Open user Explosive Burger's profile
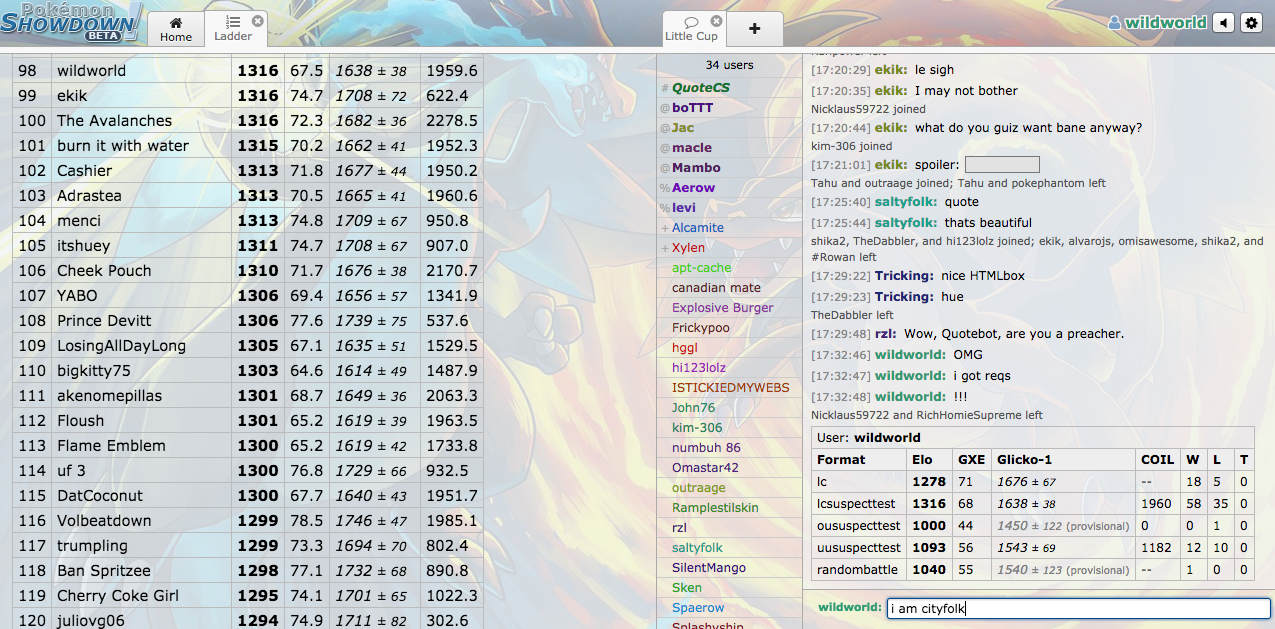The height and width of the screenshot is (629, 1275). pyautogui.click(x=722, y=308)
